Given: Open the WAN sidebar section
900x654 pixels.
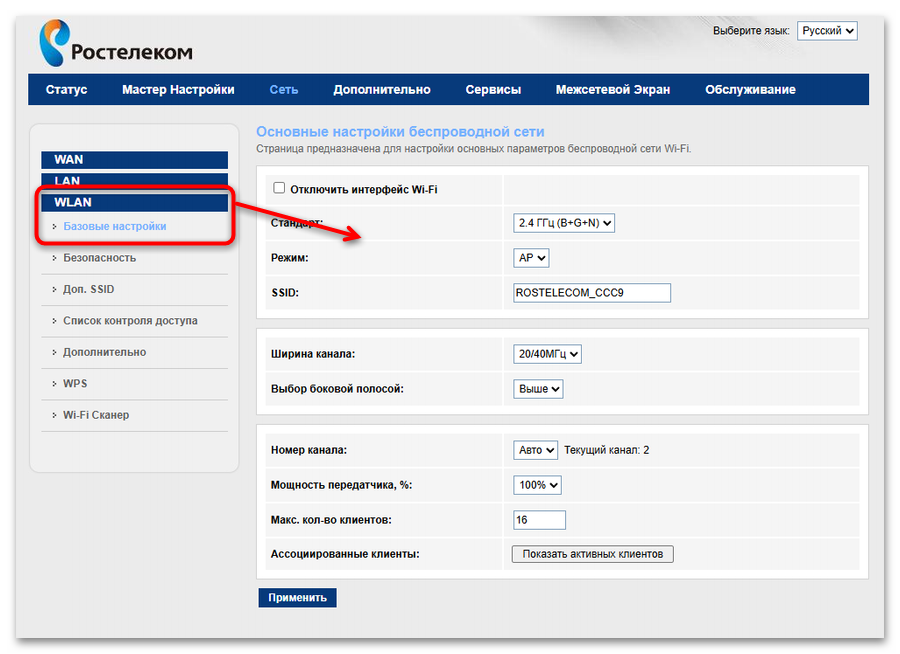Looking at the screenshot, I should pyautogui.click(x=134, y=160).
